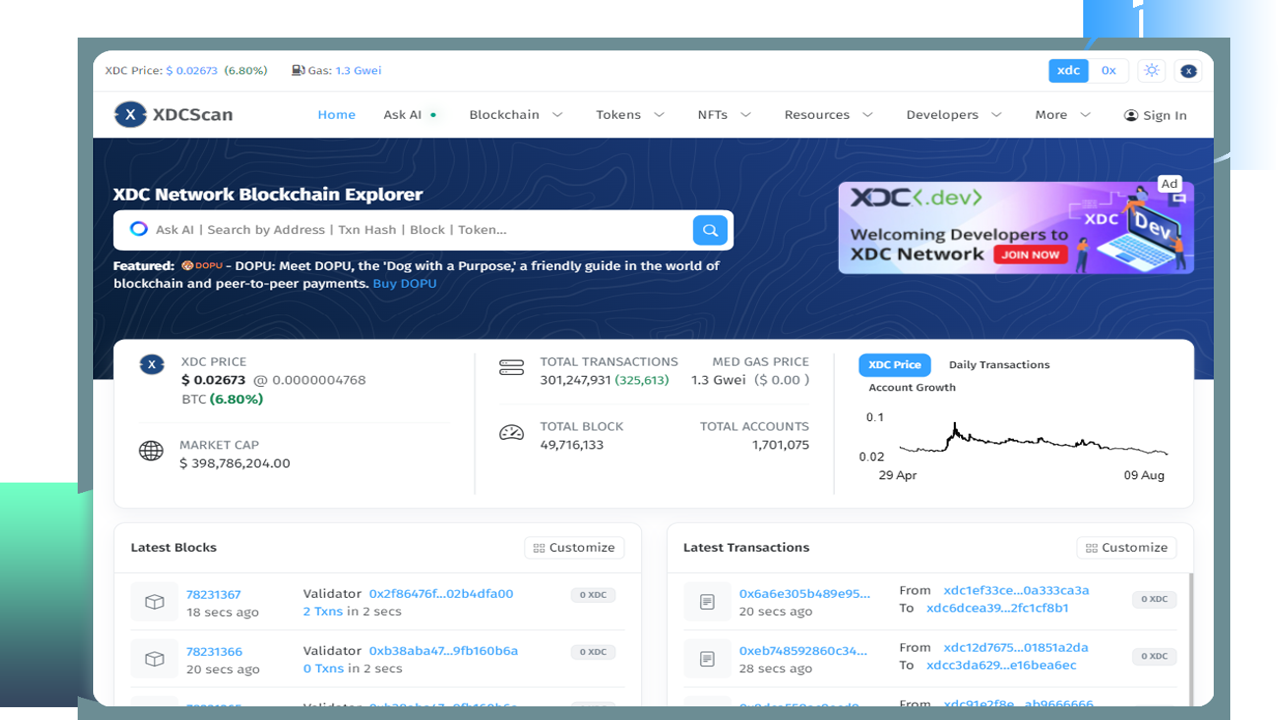Screen dimensions: 1280x720
Task: Click the XDC price line chart
Action: point(1033,440)
